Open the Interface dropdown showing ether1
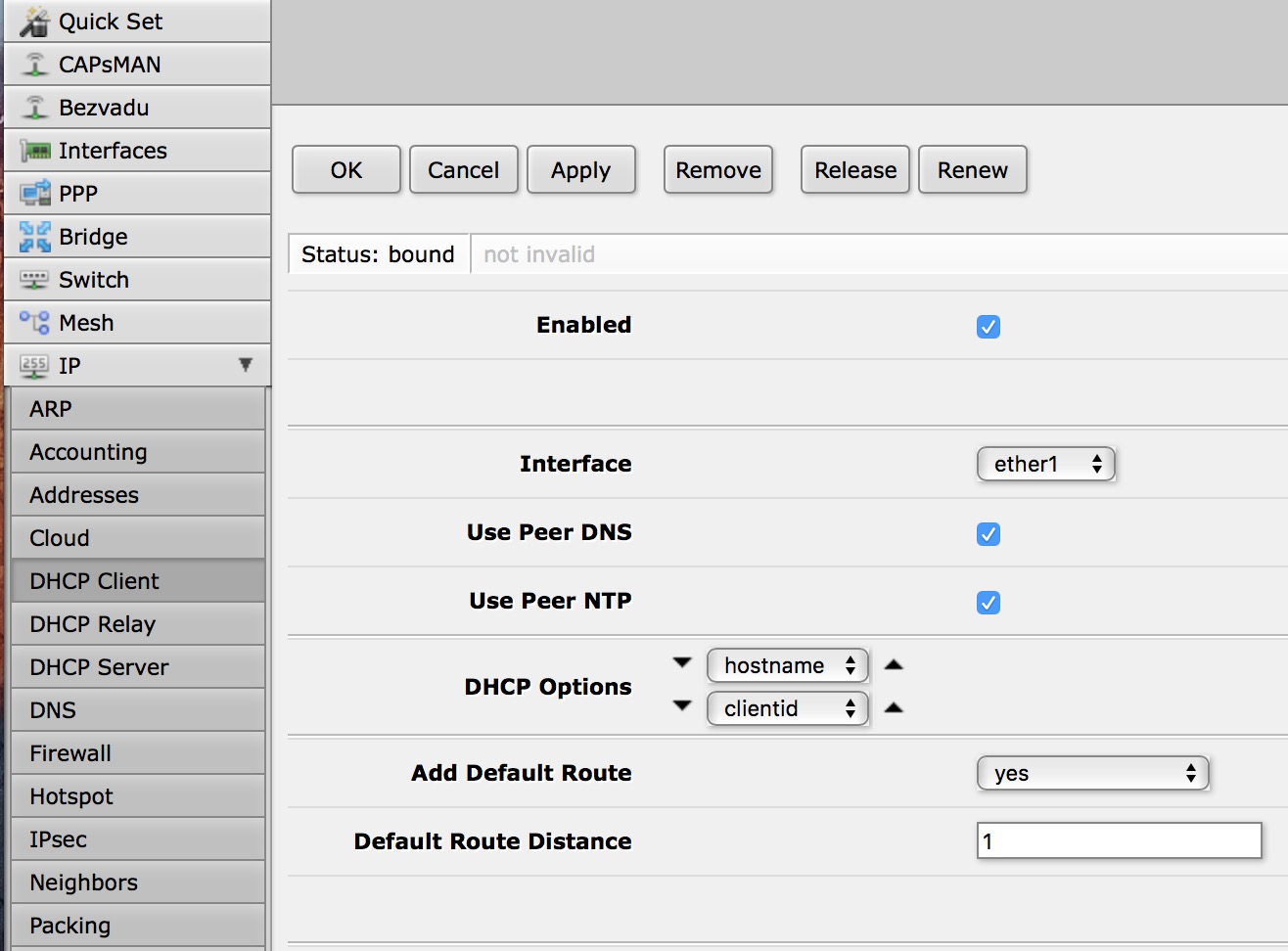 1045,464
